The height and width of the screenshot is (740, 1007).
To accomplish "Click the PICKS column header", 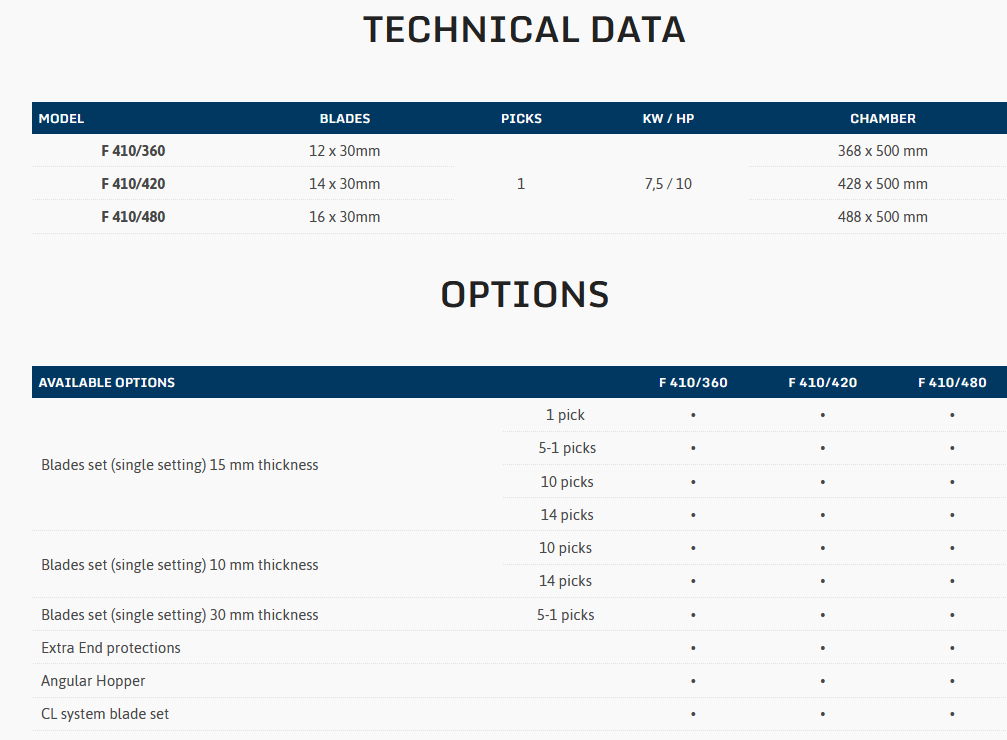I will coord(521,118).
